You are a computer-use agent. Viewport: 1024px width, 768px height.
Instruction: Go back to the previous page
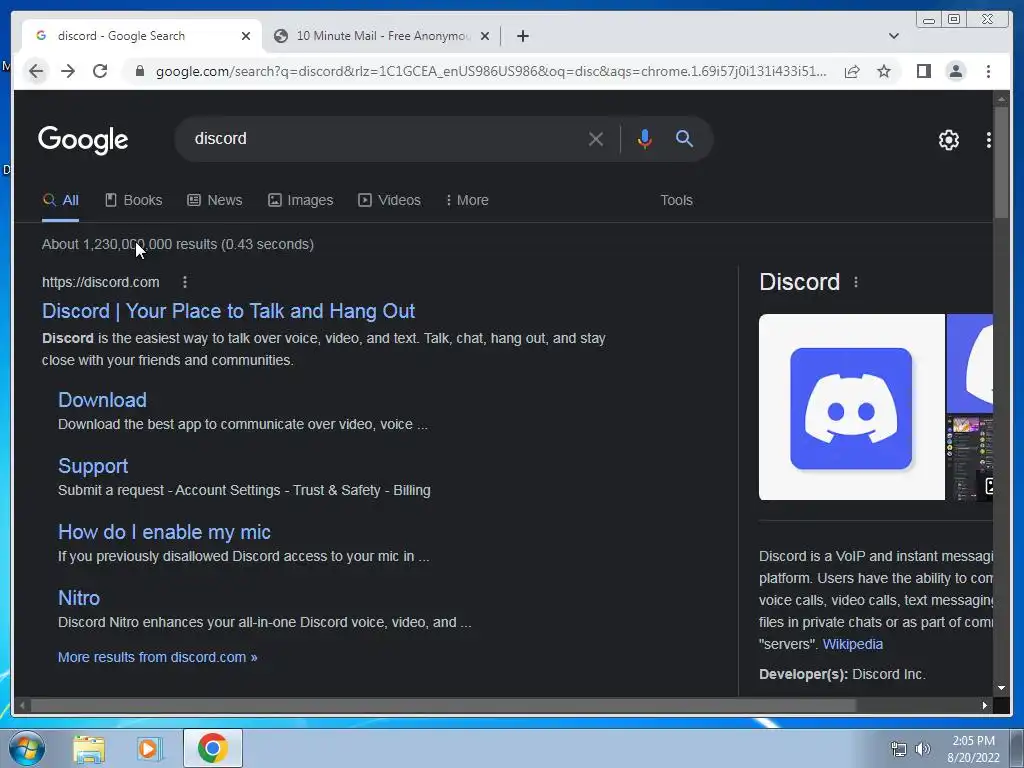click(x=37, y=71)
